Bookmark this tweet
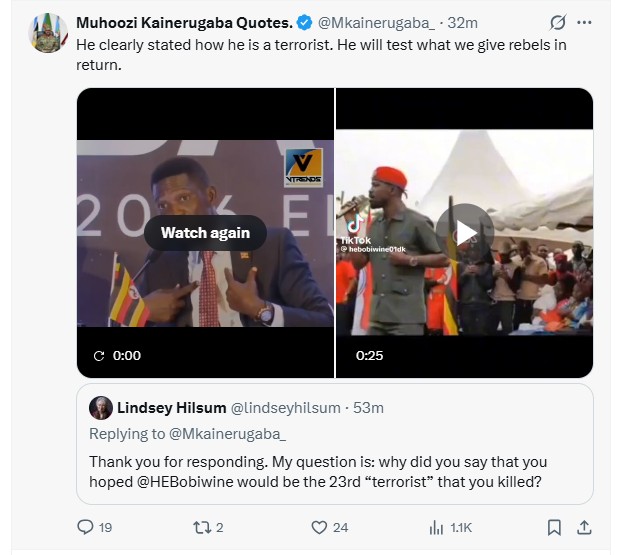Screen dimensions: 623x555 (554, 527)
